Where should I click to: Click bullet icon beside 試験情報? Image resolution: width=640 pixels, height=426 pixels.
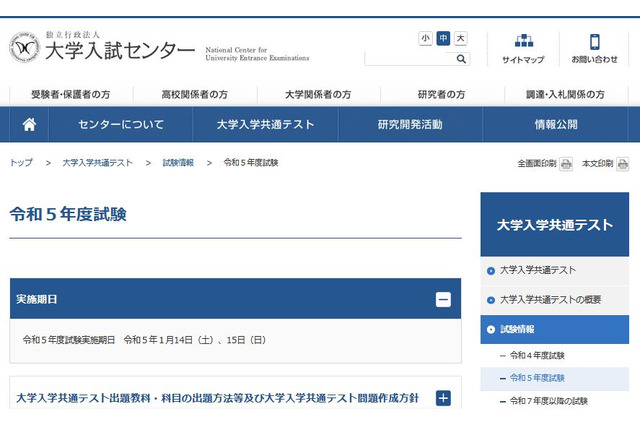point(491,330)
